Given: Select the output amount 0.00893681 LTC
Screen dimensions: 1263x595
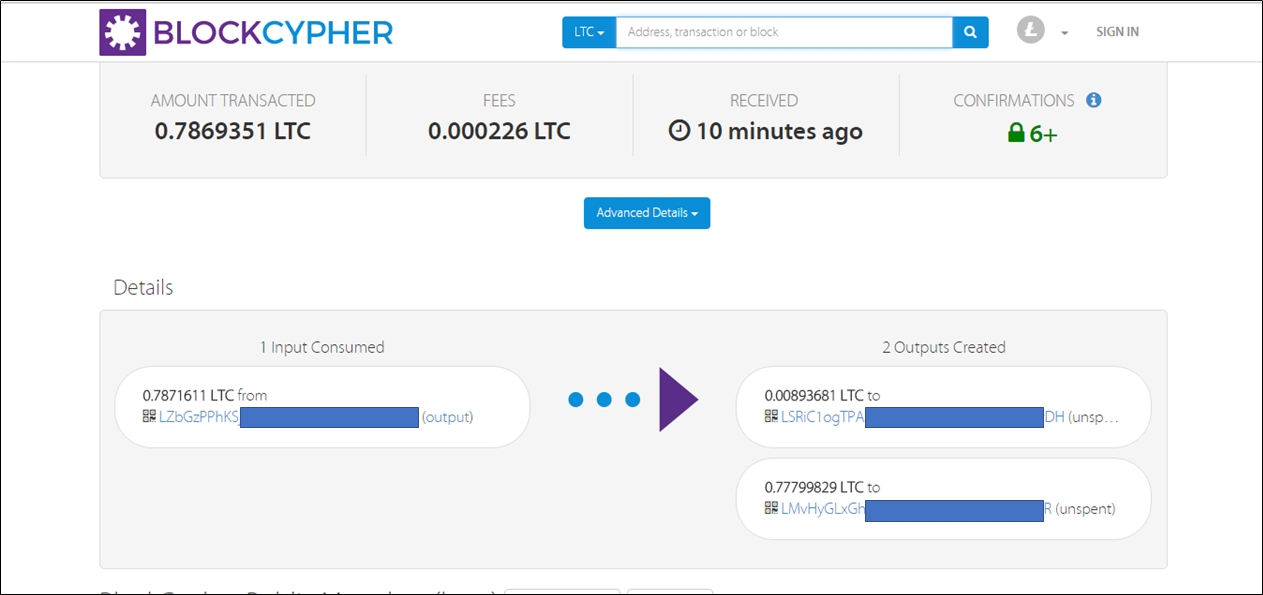Looking at the screenshot, I should [x=814, y=395].
